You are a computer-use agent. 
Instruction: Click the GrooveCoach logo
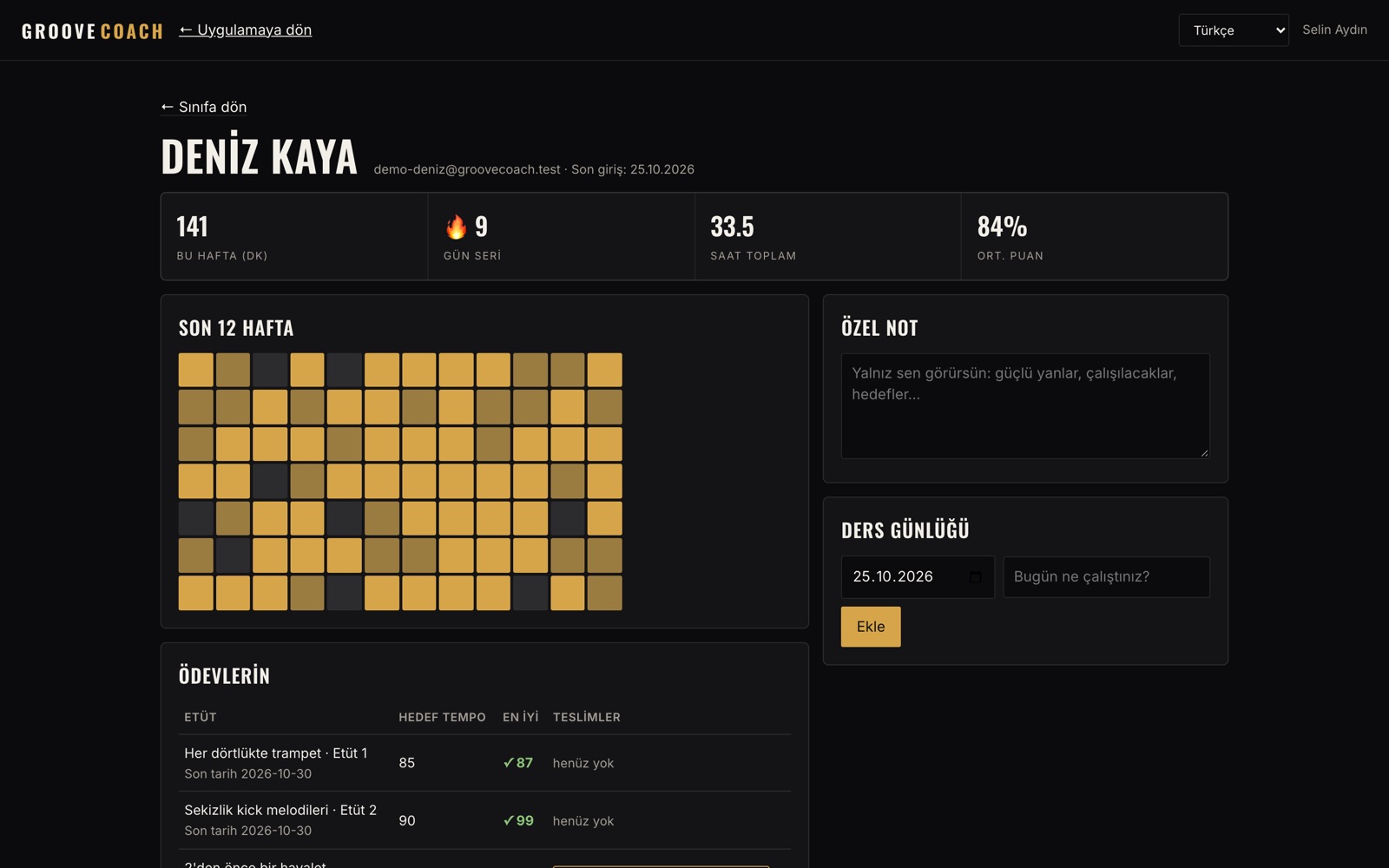click(93, 31)
